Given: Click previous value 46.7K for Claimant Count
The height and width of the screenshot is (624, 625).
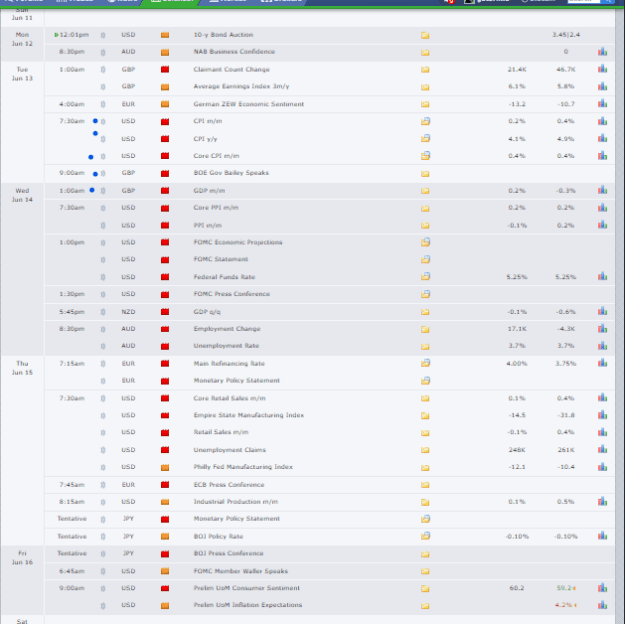Looking at the screenshot, I should pos(566,69).
